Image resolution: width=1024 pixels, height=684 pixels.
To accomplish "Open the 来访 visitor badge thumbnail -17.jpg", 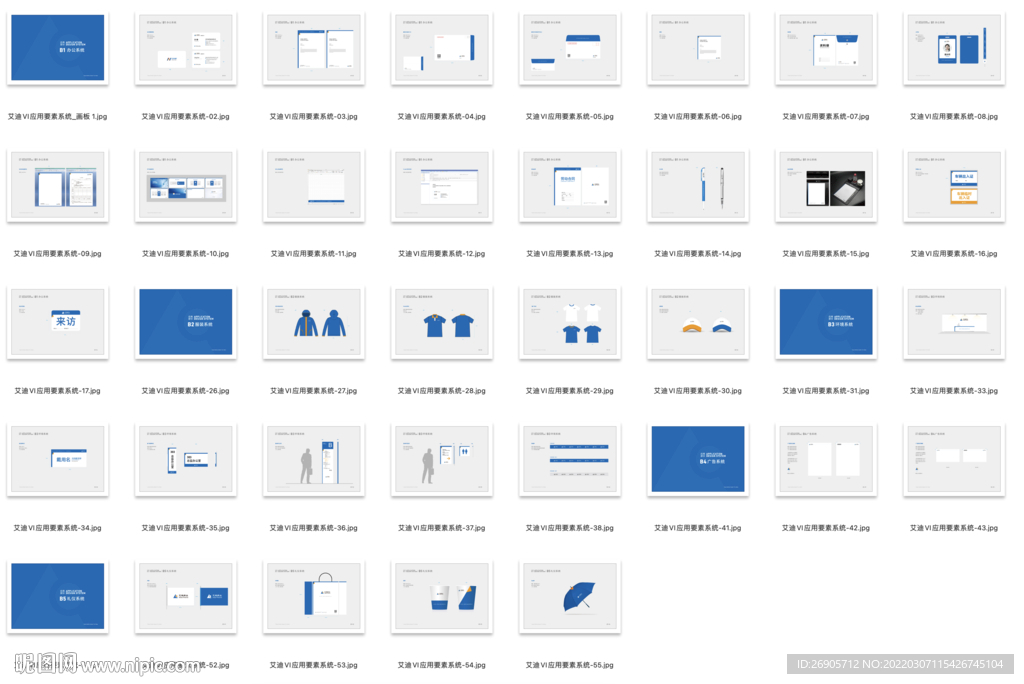I will point(57,322).
